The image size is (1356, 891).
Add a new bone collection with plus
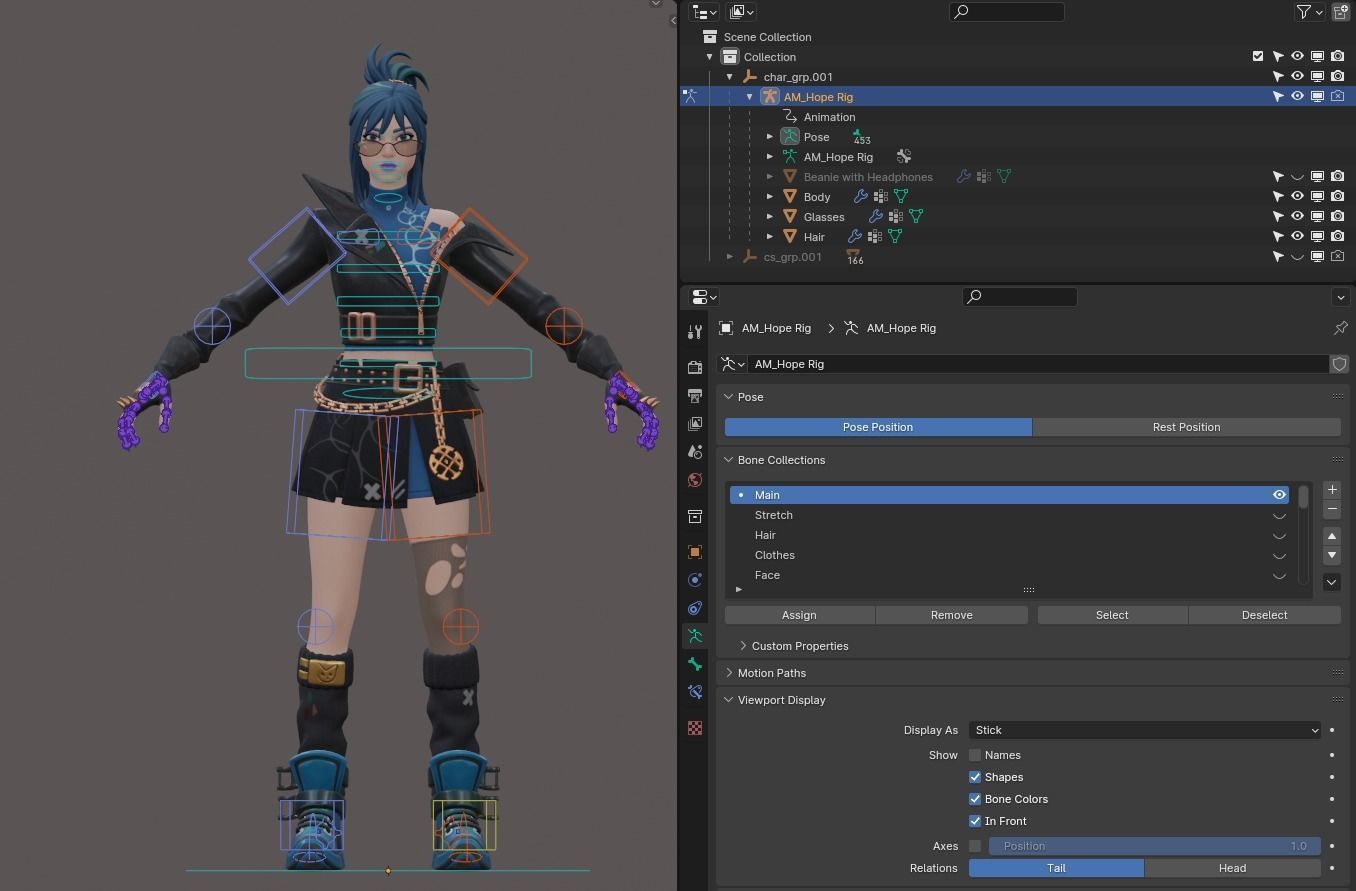click(1332, 490)
